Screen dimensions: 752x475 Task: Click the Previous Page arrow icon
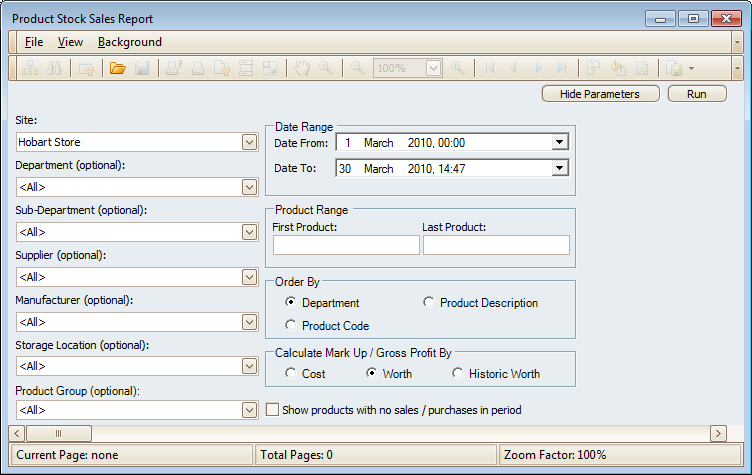point(514,68)
